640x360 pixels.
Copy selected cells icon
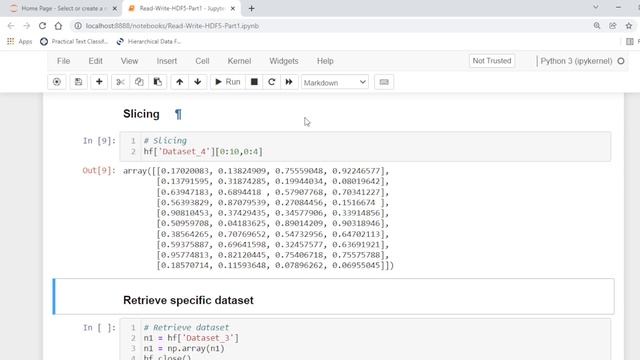tap(139, 82)
